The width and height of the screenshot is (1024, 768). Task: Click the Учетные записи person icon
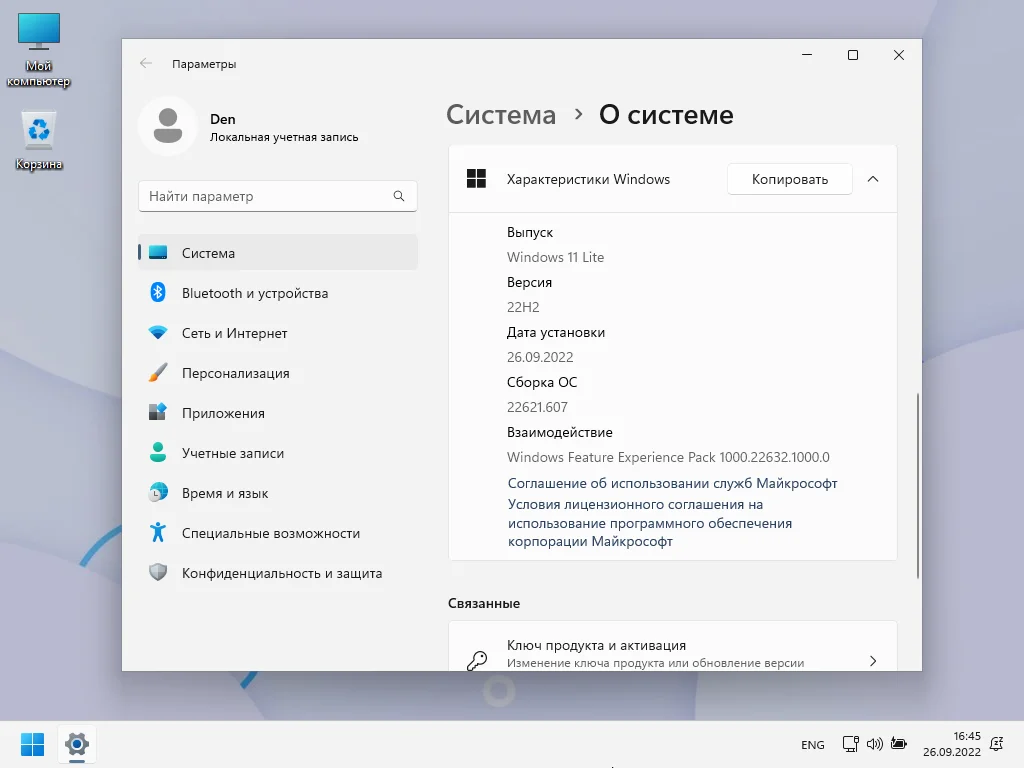click(158, 452)
